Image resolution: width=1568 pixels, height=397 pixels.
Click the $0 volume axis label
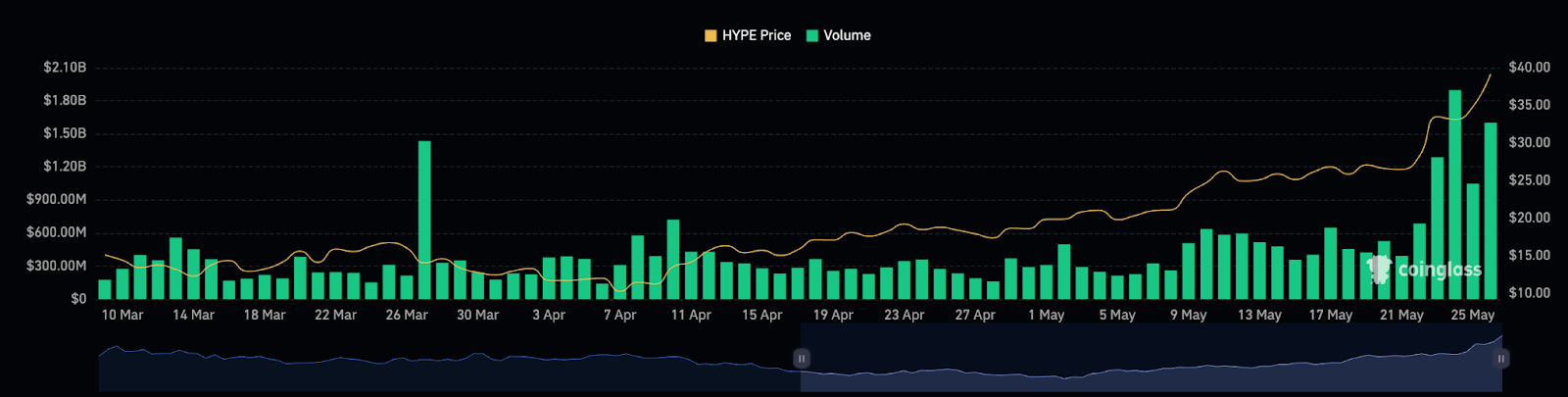pos(78,298)
